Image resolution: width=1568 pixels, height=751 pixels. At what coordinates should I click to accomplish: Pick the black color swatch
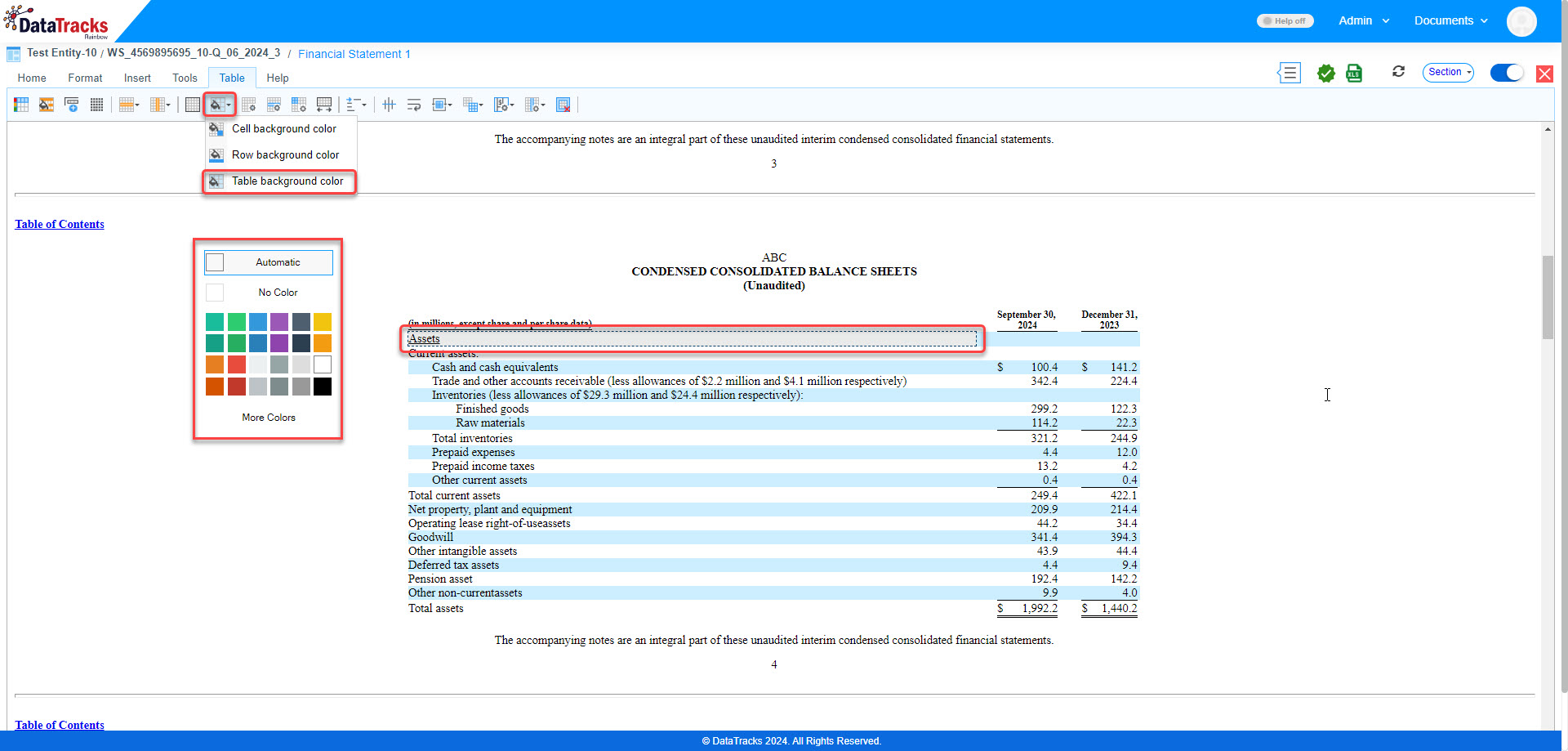pyautogui.click(x=323, y=387)
